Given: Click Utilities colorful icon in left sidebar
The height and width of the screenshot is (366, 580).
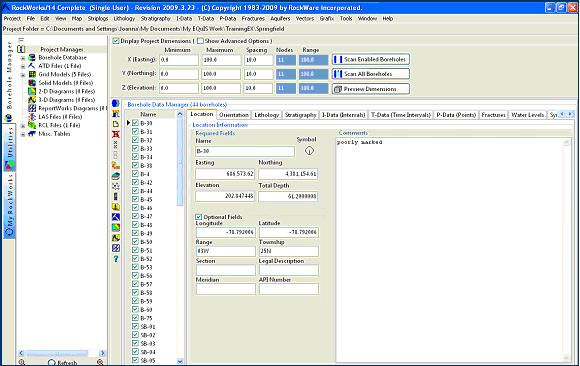Looking at the screenshot, I should pyautogui.click(x=9, y=165).
